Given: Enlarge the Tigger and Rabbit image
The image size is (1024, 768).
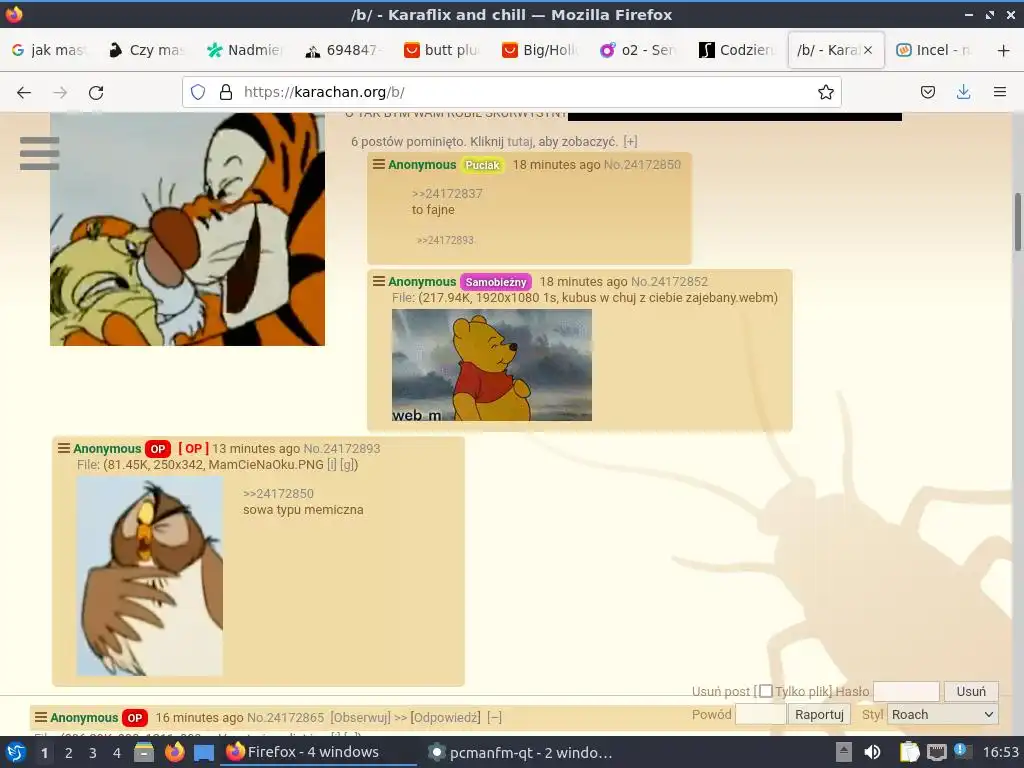Looking at the screenshot, I should click(187, 229).
